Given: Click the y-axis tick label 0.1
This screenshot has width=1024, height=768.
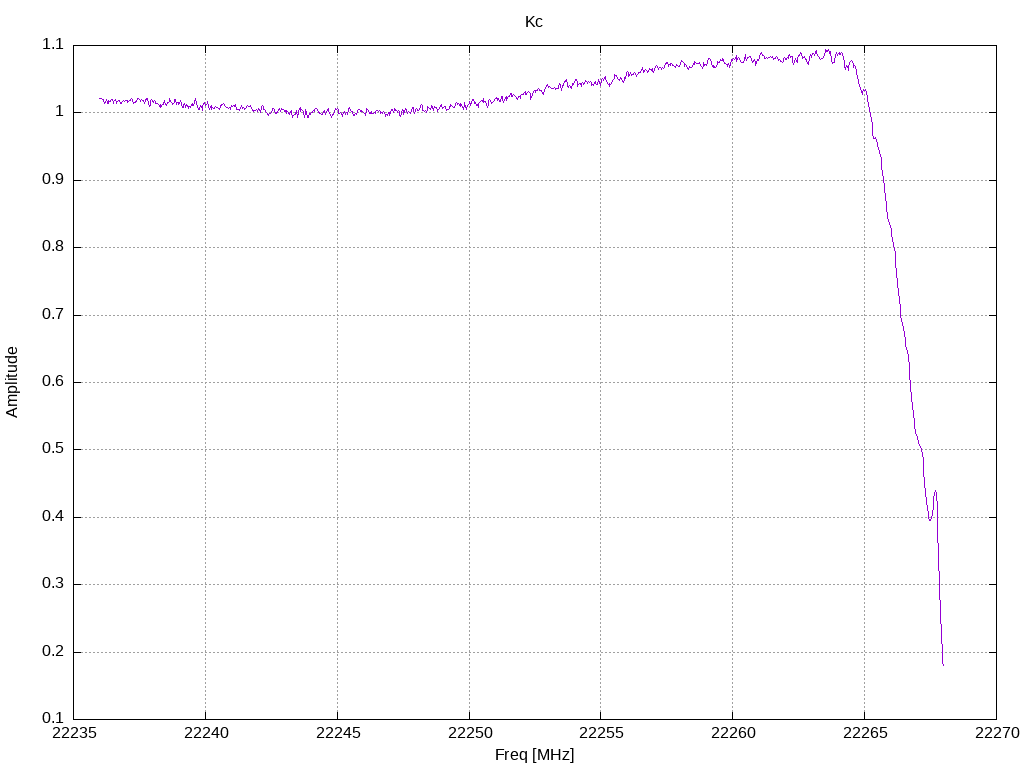Looking at the screenshot, I should [53, 718].
